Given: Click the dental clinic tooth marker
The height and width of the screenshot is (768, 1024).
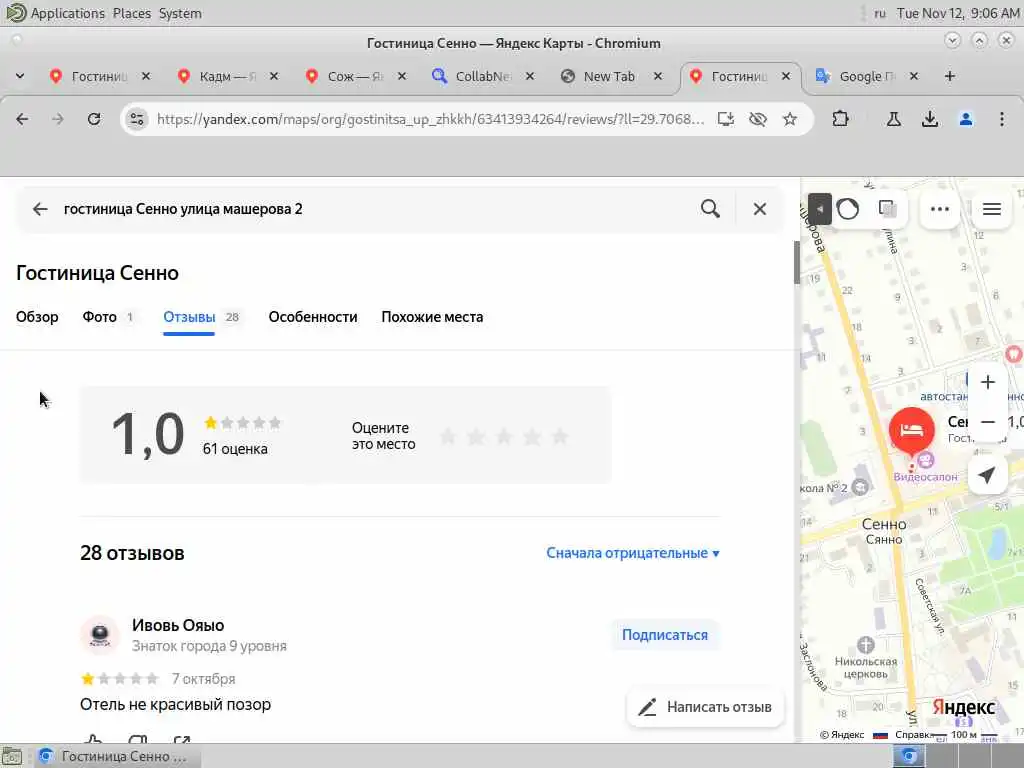Looking at the screenshot, I should (x=1014, y=354).
